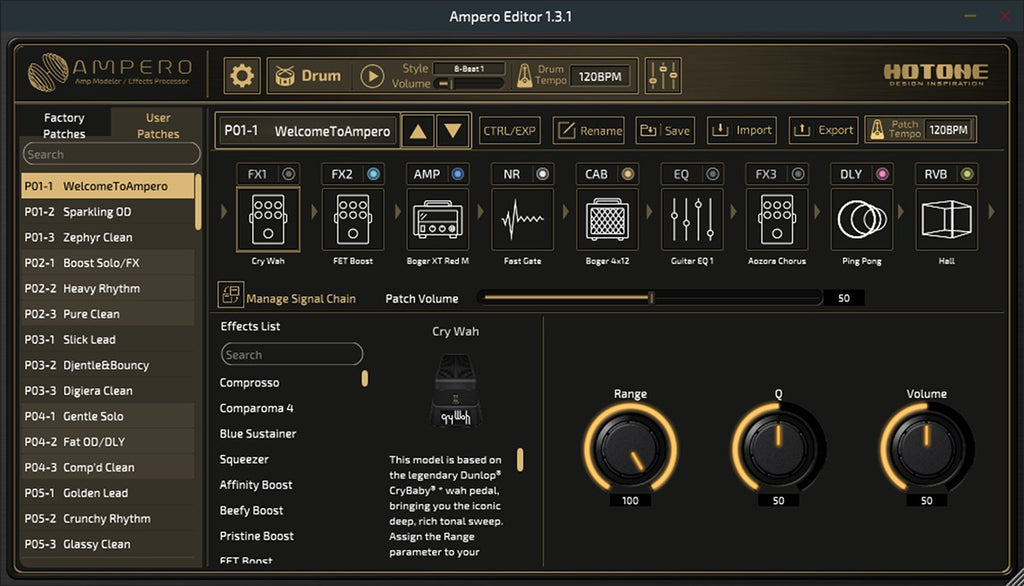This screenshot has height=586, width=1024.
Task: Click the Q knob
Action: (x=778, y=448)
